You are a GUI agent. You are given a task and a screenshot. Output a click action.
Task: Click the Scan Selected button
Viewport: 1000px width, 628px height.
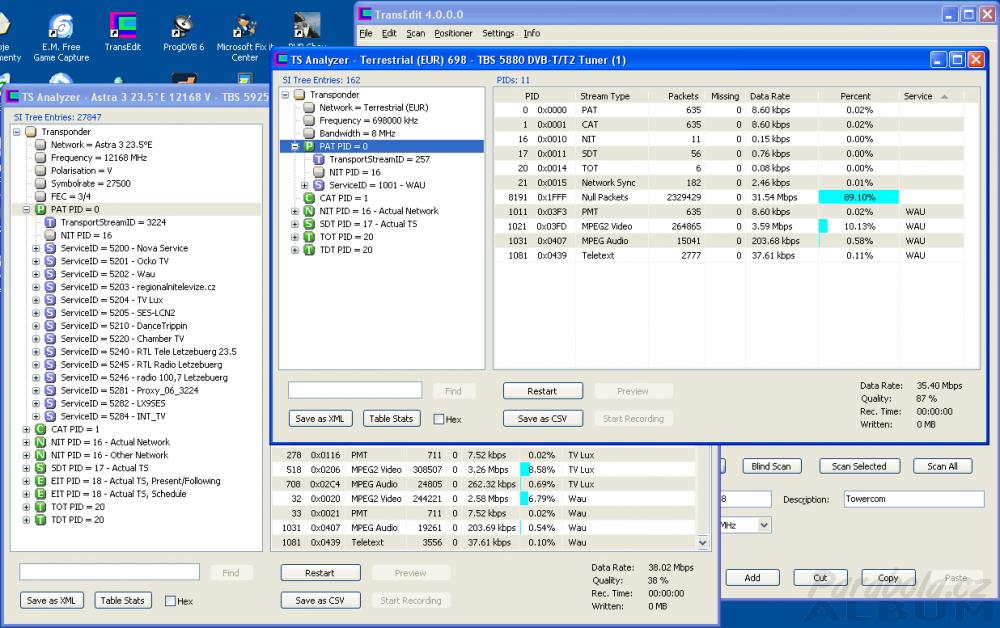pyautogui.click(x=859, y=466)
